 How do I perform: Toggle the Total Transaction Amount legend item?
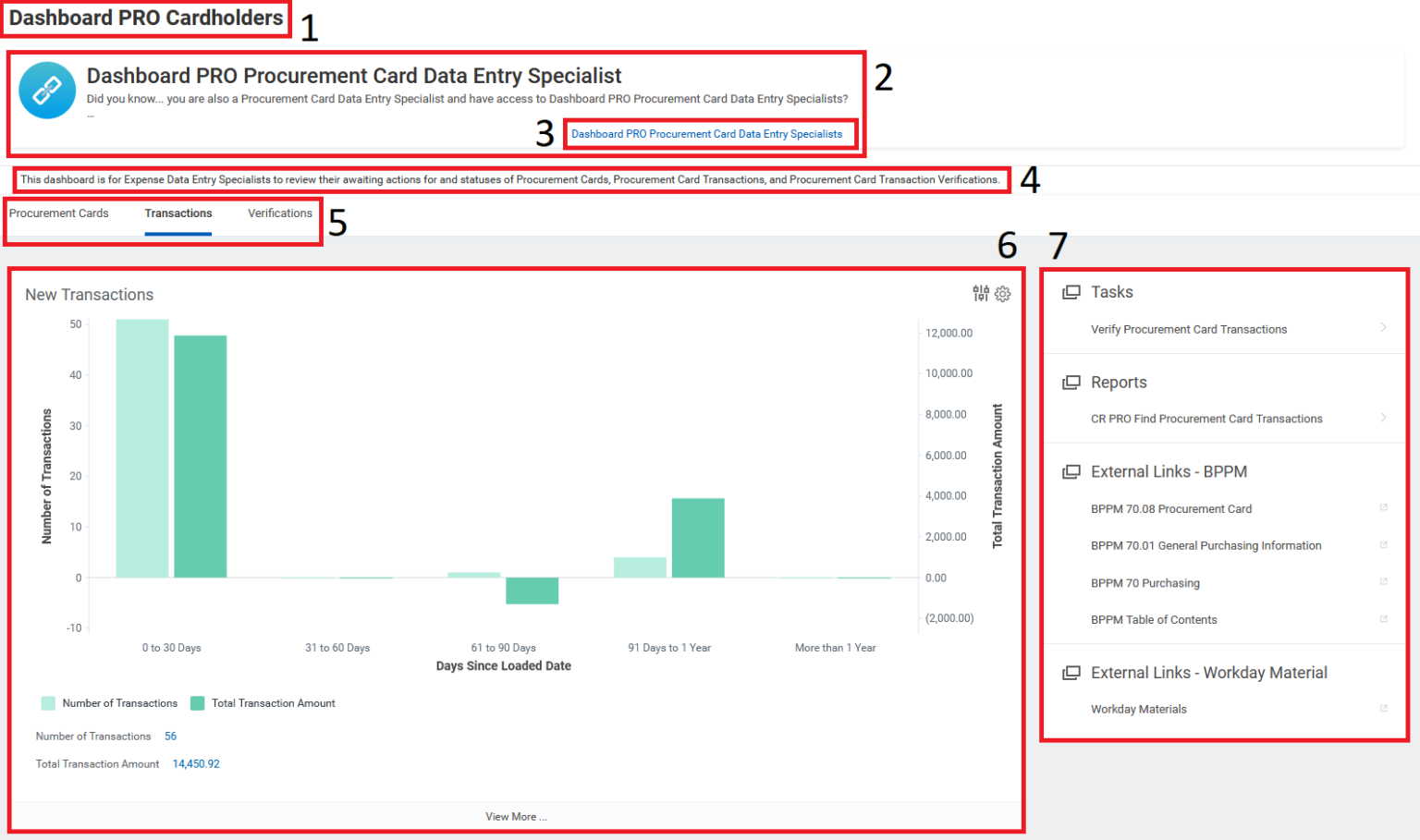tap(263, 702)
